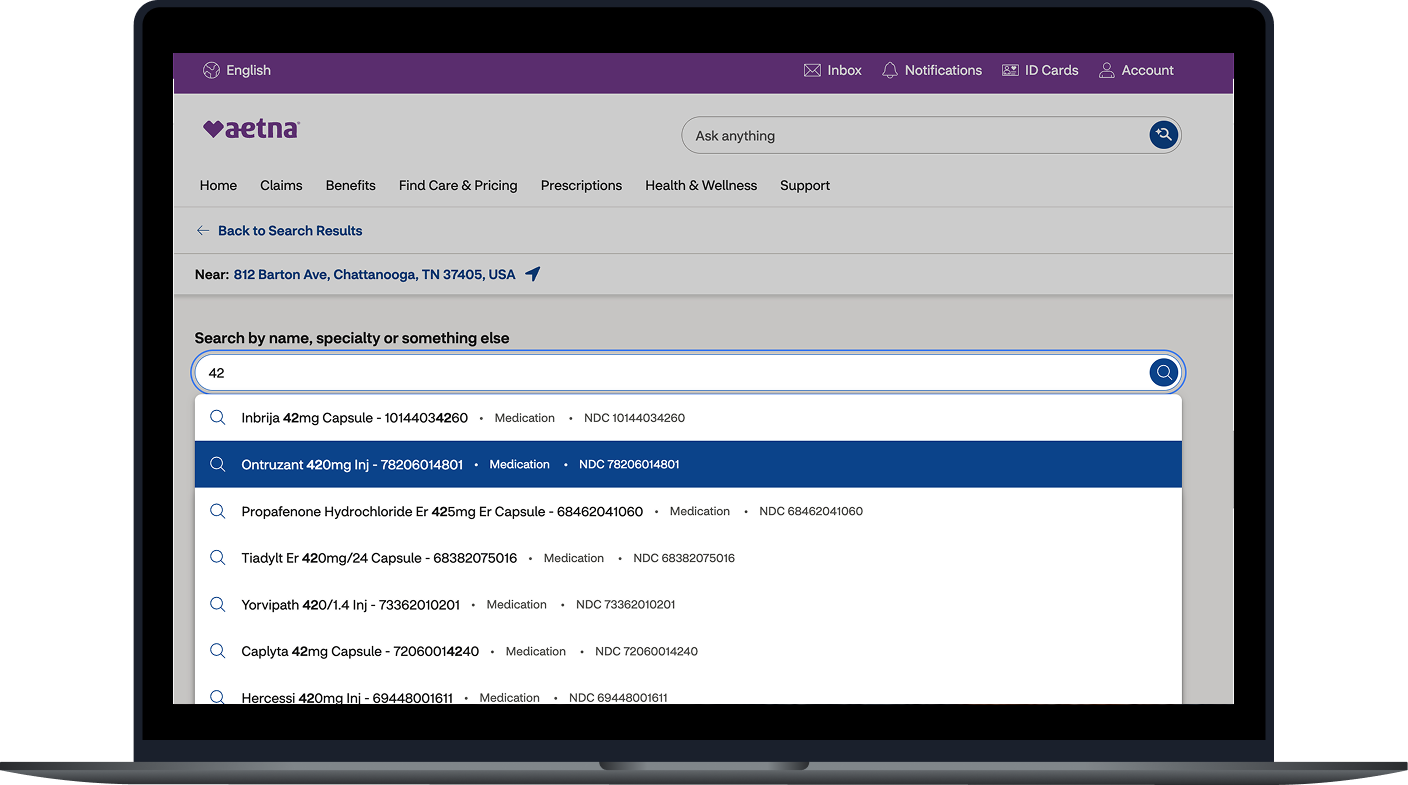
Task: Click NDC 78206014801 text
Action: point(629,464)
